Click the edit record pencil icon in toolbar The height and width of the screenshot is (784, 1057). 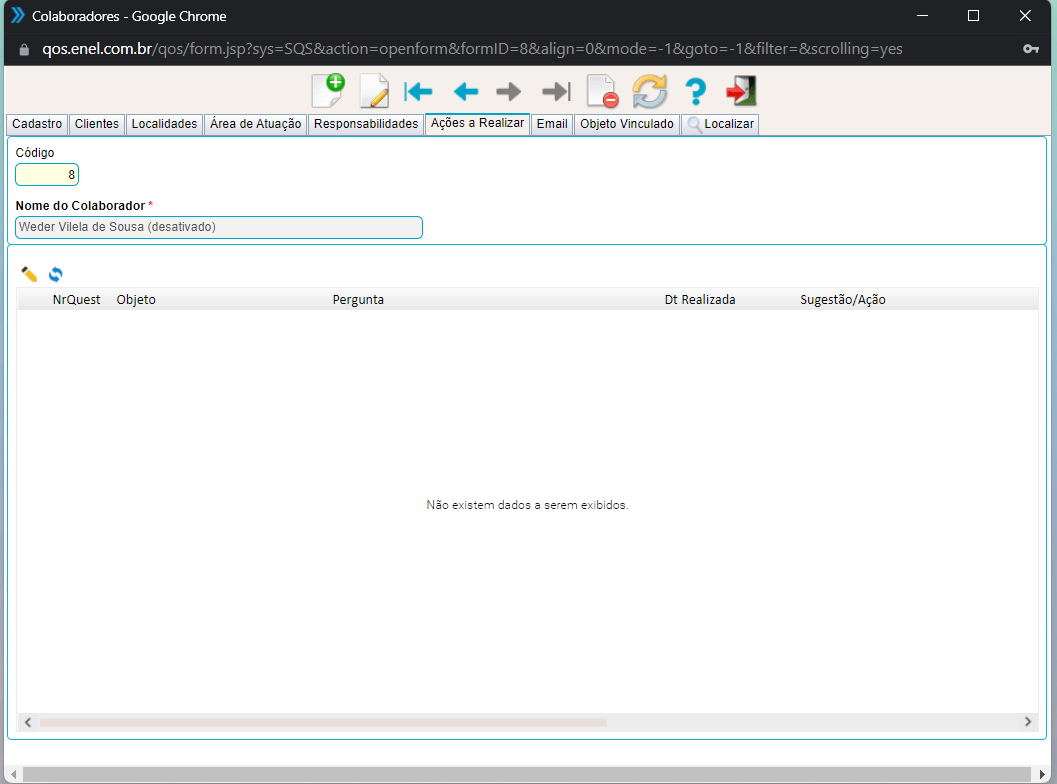coord(373,92)
